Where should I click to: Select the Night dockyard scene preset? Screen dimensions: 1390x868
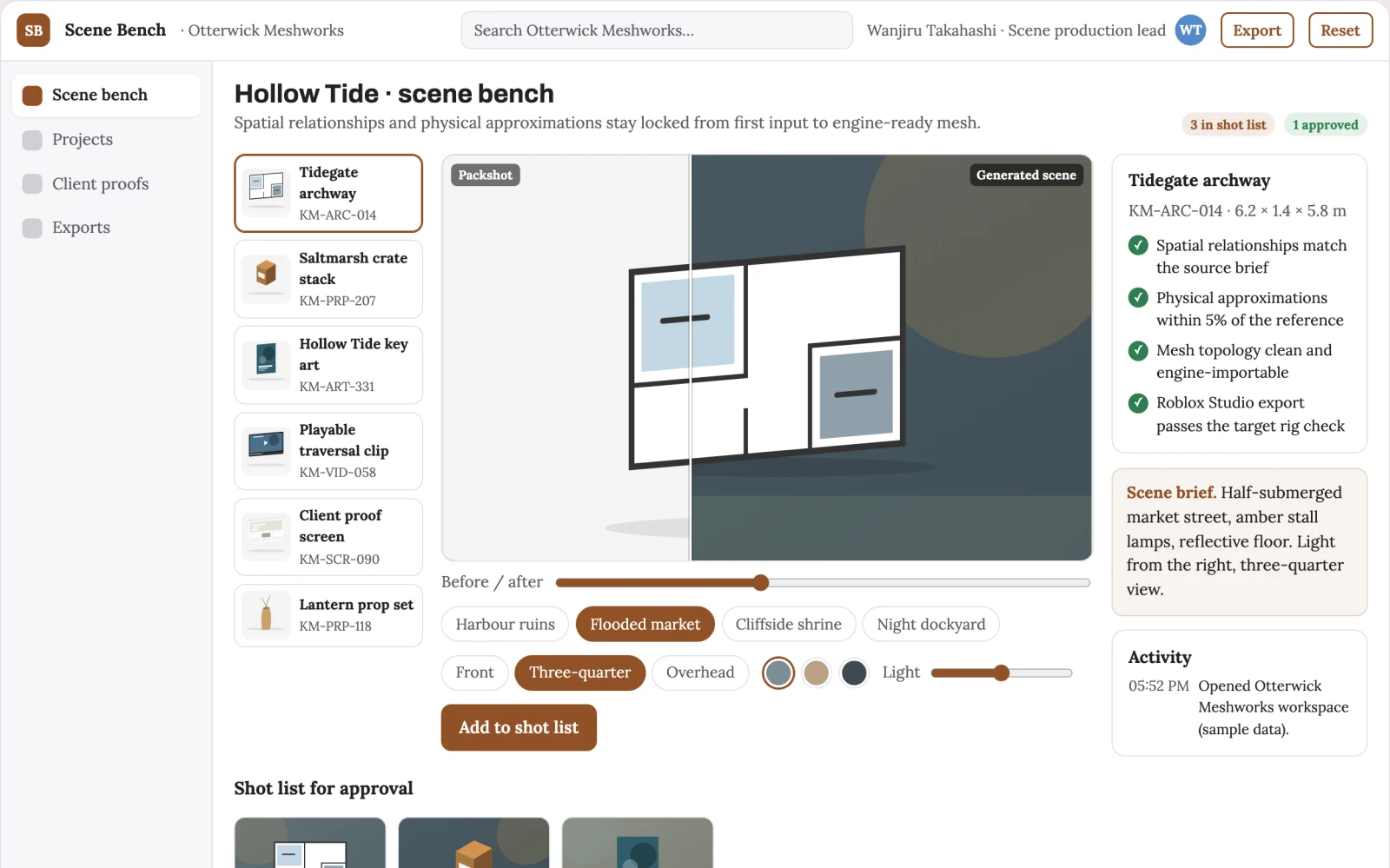click(x=931, y=625)
